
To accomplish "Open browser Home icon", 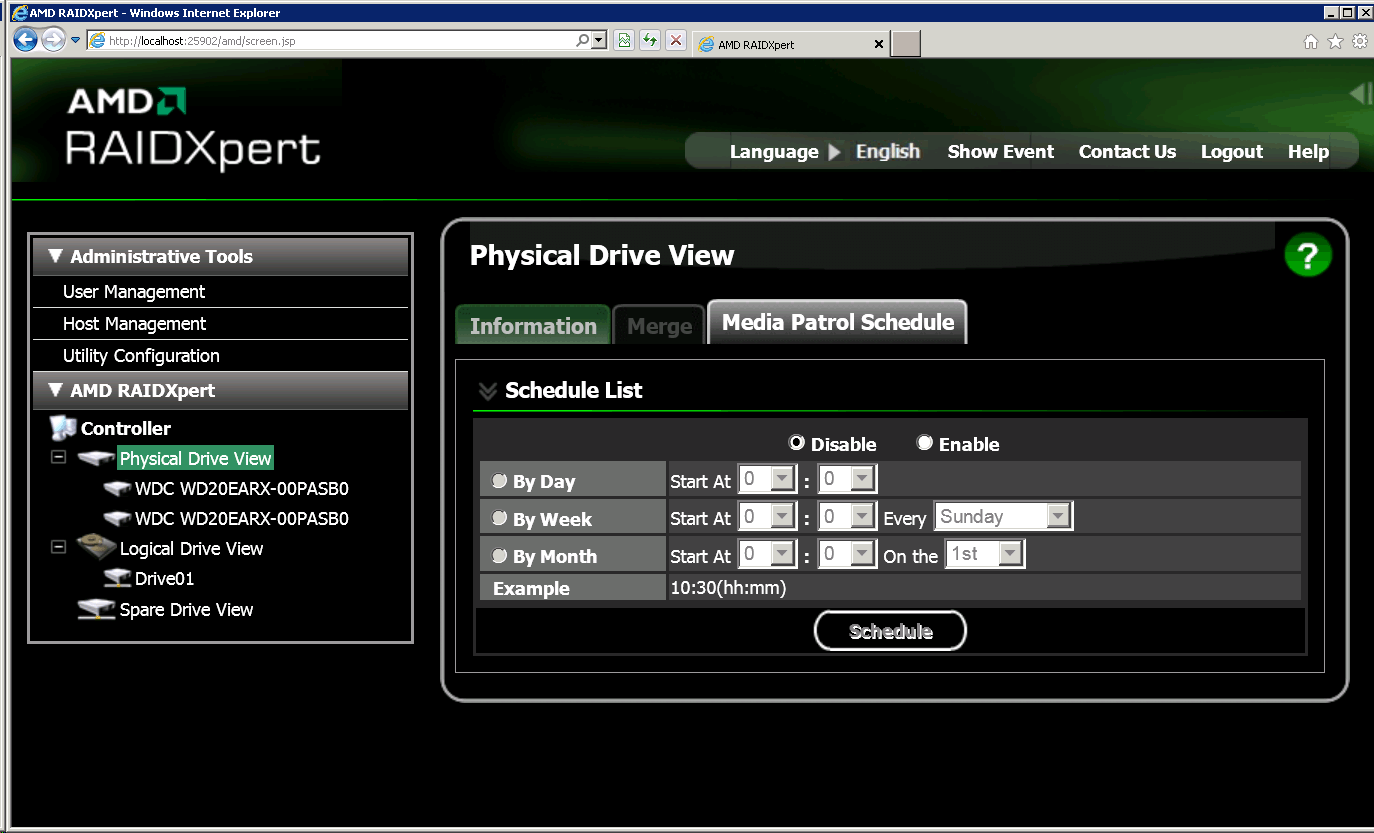I will tap(1311, 41).
